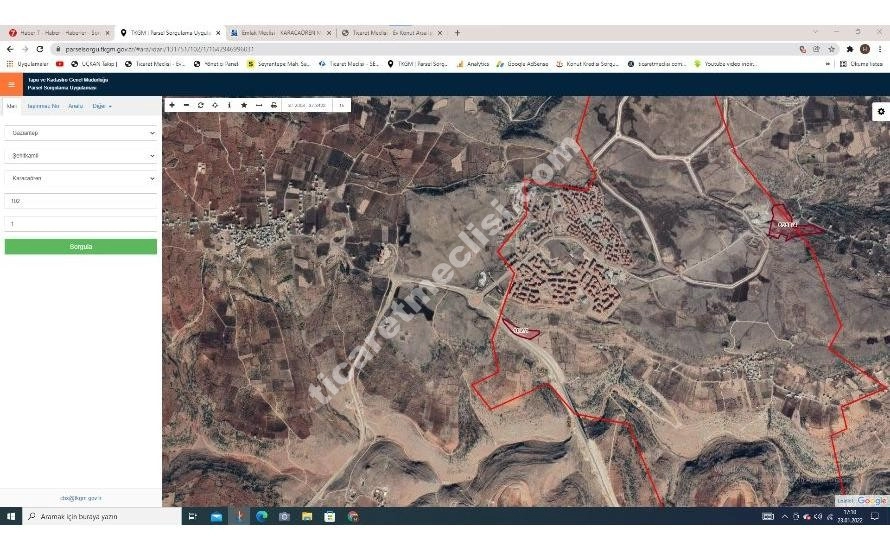The width and height of the screenshot is (890, 550).
Task: Switch to Emlak Meclisi browser tab
Action: pyautogui.click(x=281, y=33)
